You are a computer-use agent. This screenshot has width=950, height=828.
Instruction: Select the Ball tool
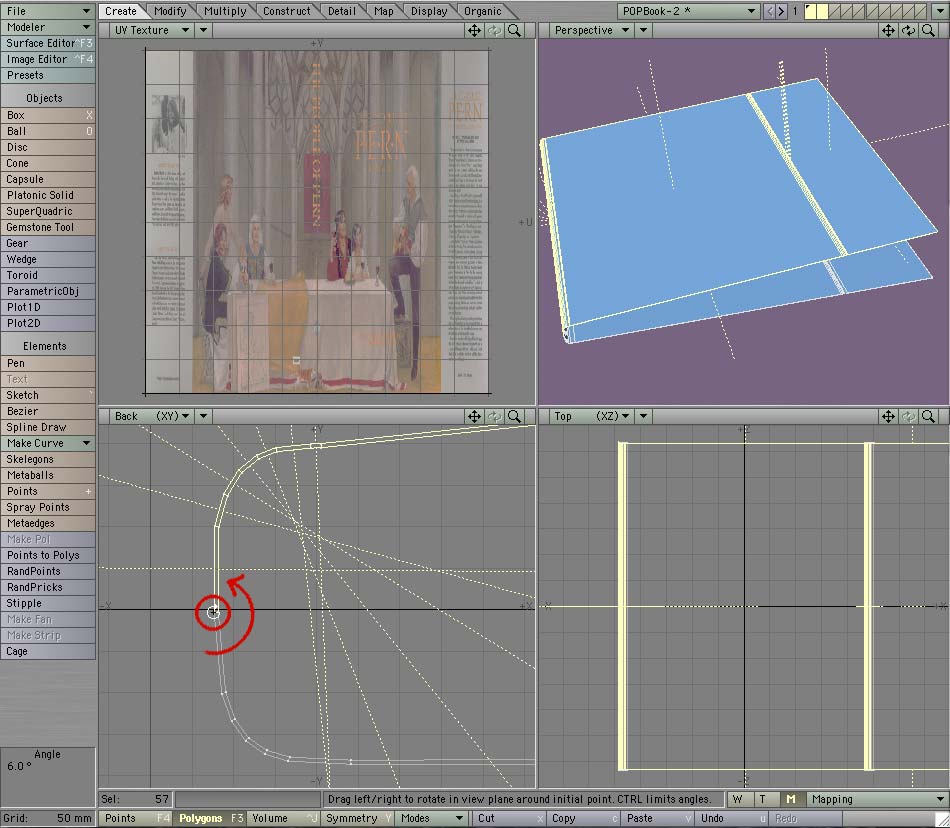pyautogui.click(x=48, y=131)
